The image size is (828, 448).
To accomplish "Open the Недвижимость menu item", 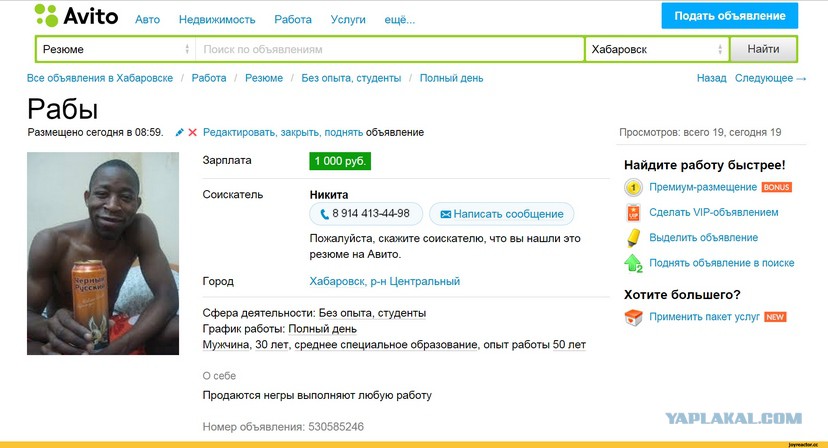I will click(x=217, y=20).
